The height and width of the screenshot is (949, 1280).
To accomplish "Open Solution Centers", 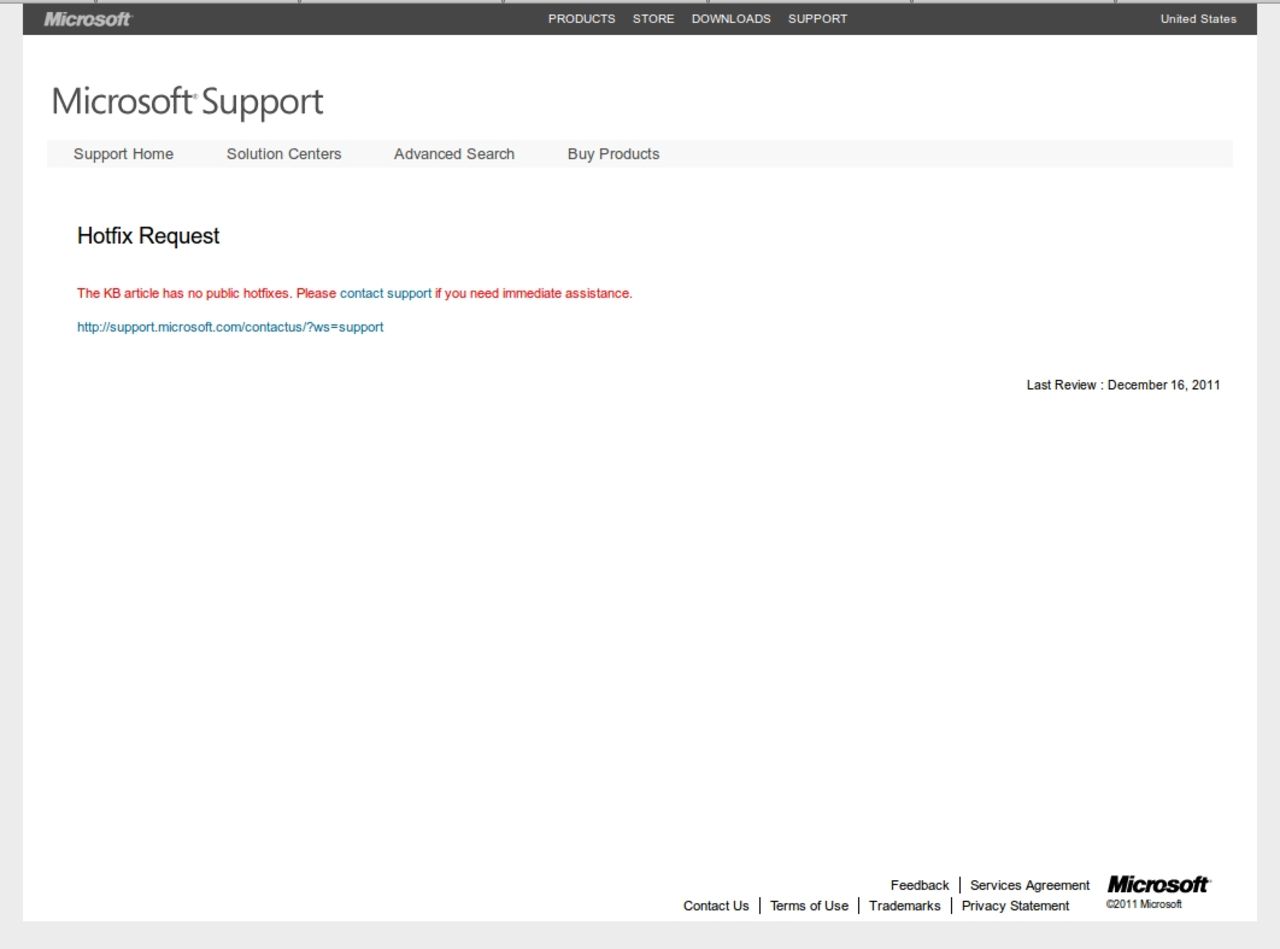I will pyautogui.click(x=283, y=153).
